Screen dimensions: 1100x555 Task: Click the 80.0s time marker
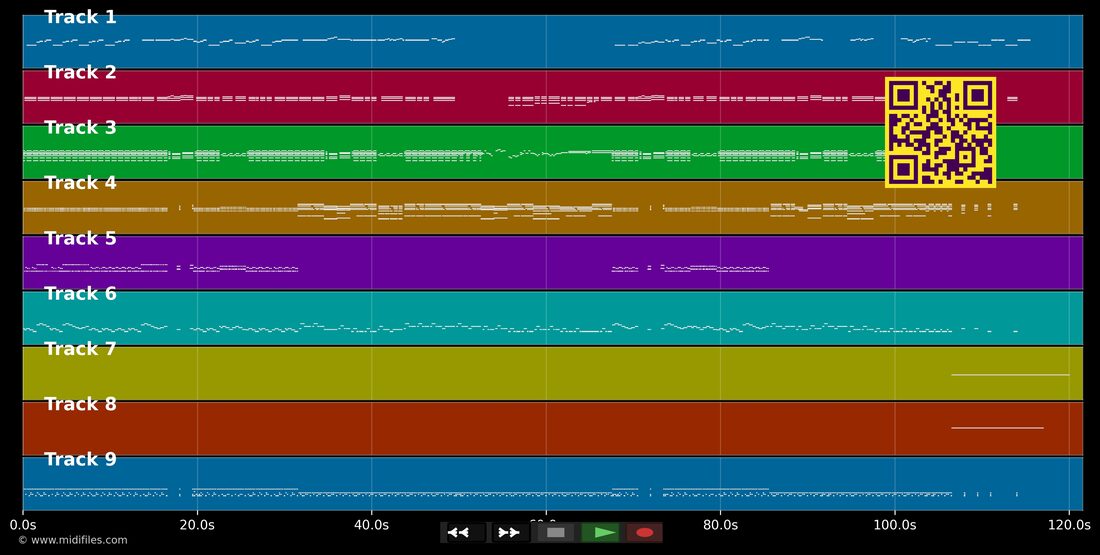click(720, 525)
